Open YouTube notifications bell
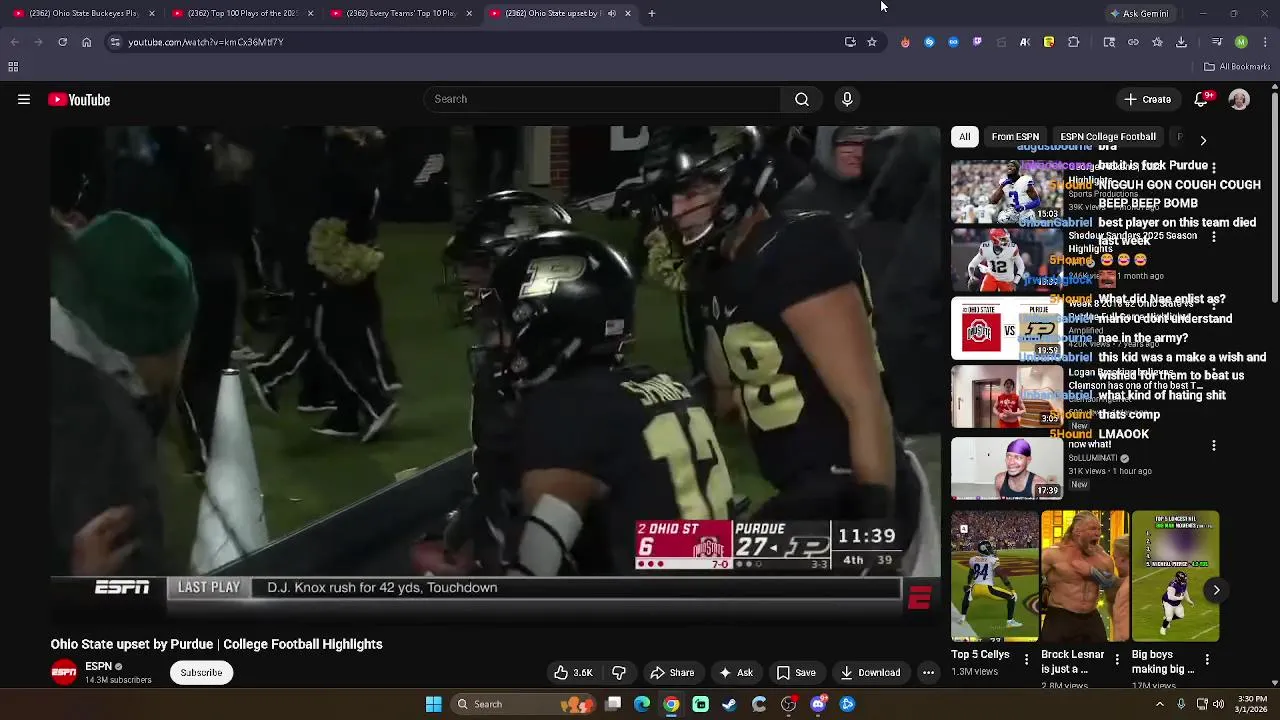Screen dimensions: 1280x720 (x=1202, y=99)
